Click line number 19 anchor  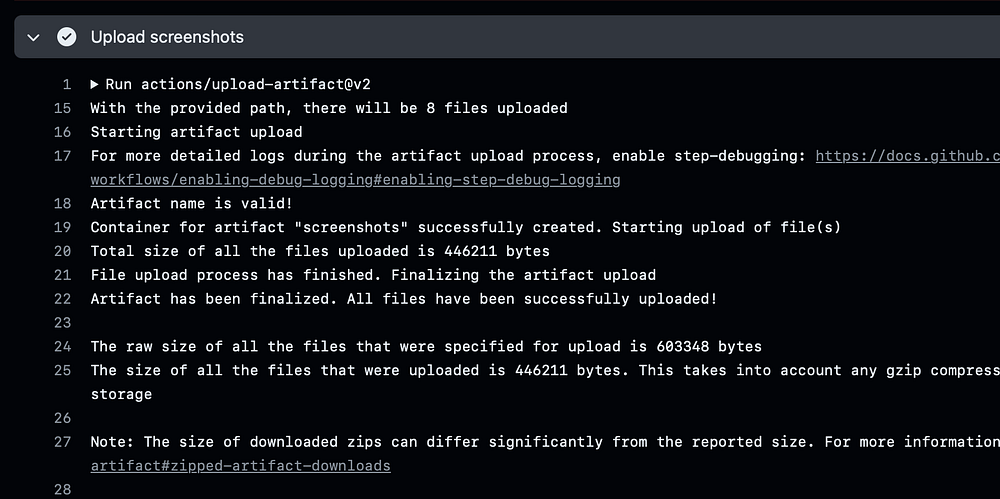tap(62, 227)
